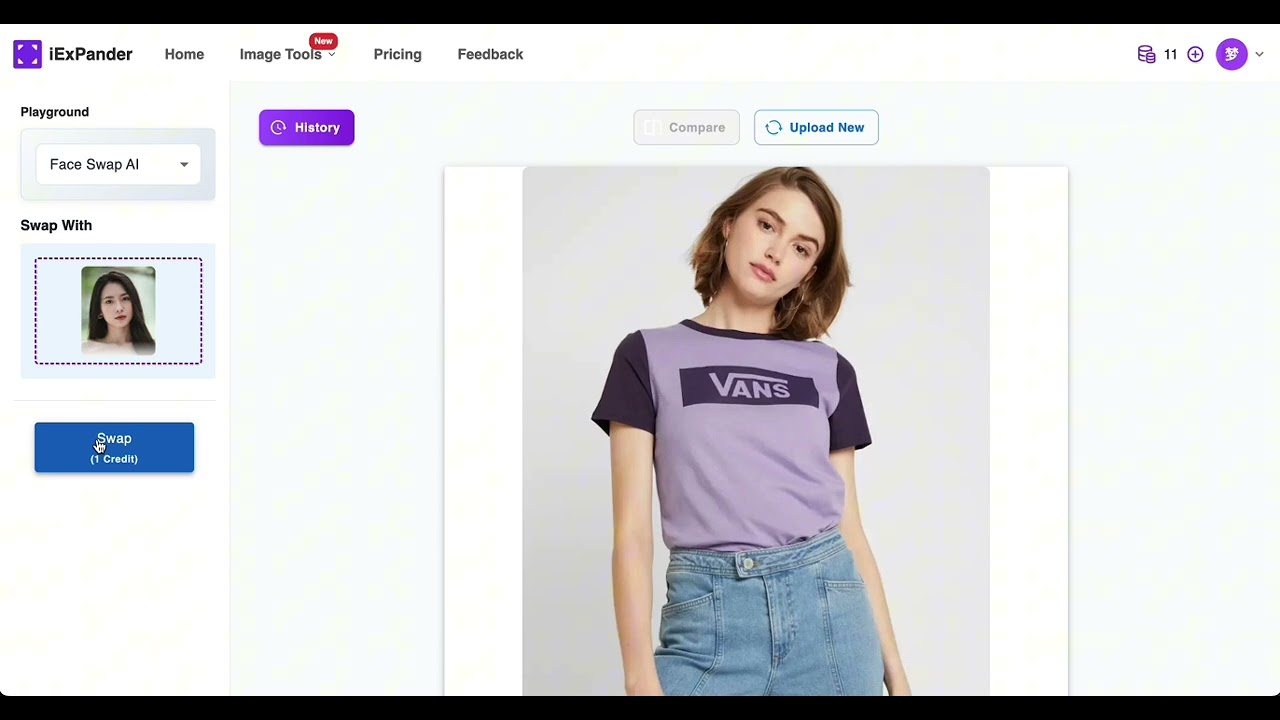Image resolution: width=1280 pixels, height=720 pixels.
Task: Click the main model preview image
Action: click(x=756, y=430)
